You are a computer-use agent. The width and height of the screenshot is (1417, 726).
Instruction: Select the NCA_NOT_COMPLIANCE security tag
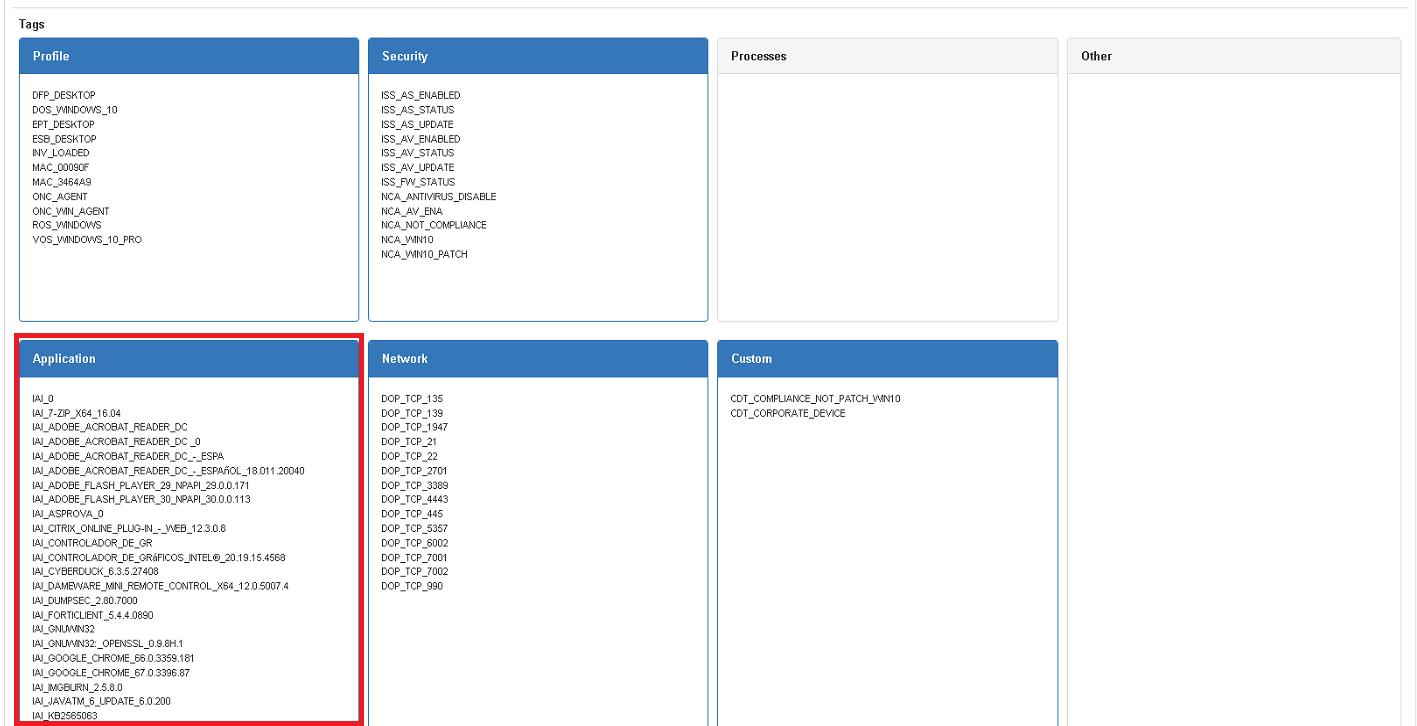434,225
